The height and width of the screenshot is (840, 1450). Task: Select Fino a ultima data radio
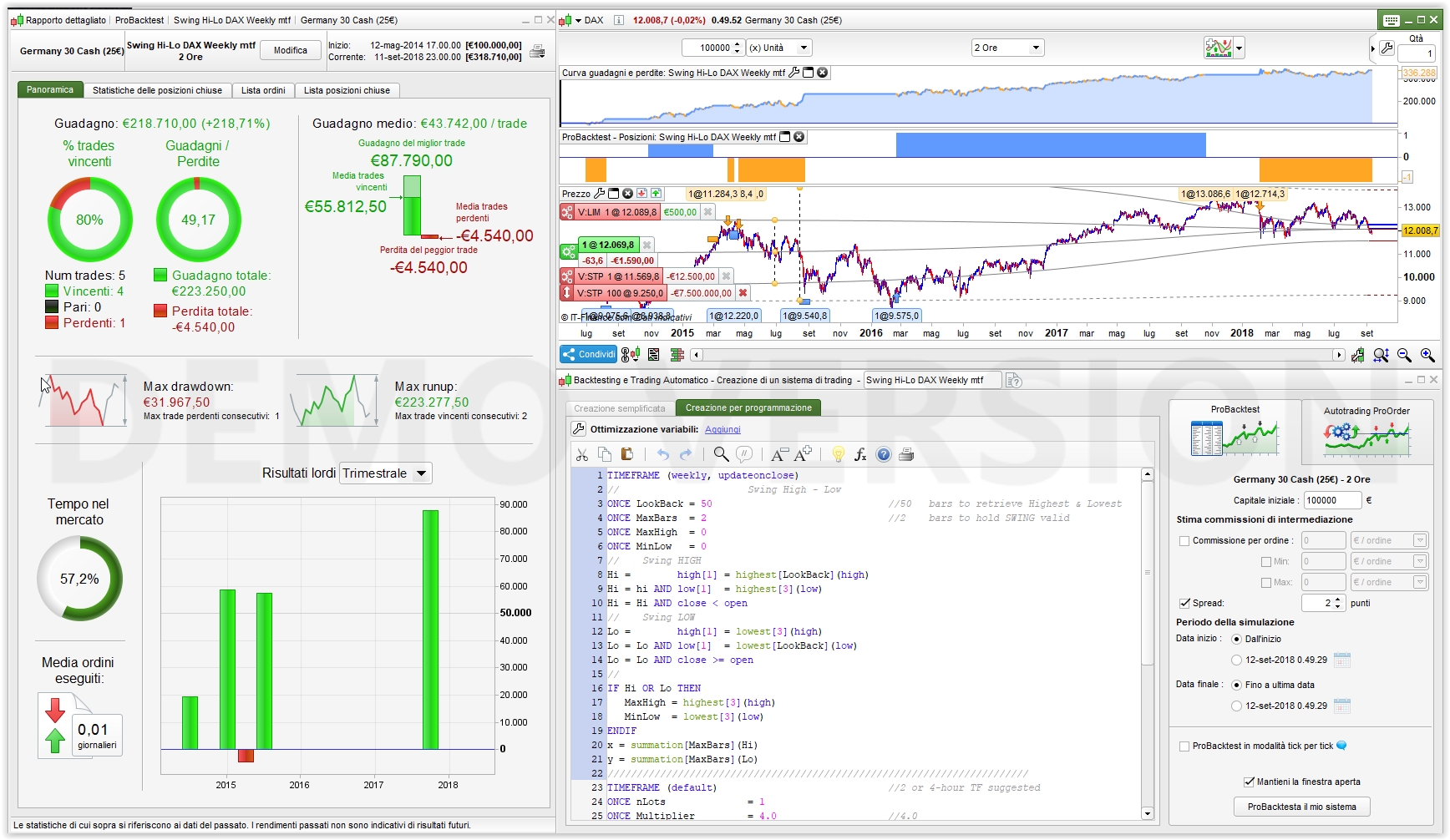tap(1237, 686)
